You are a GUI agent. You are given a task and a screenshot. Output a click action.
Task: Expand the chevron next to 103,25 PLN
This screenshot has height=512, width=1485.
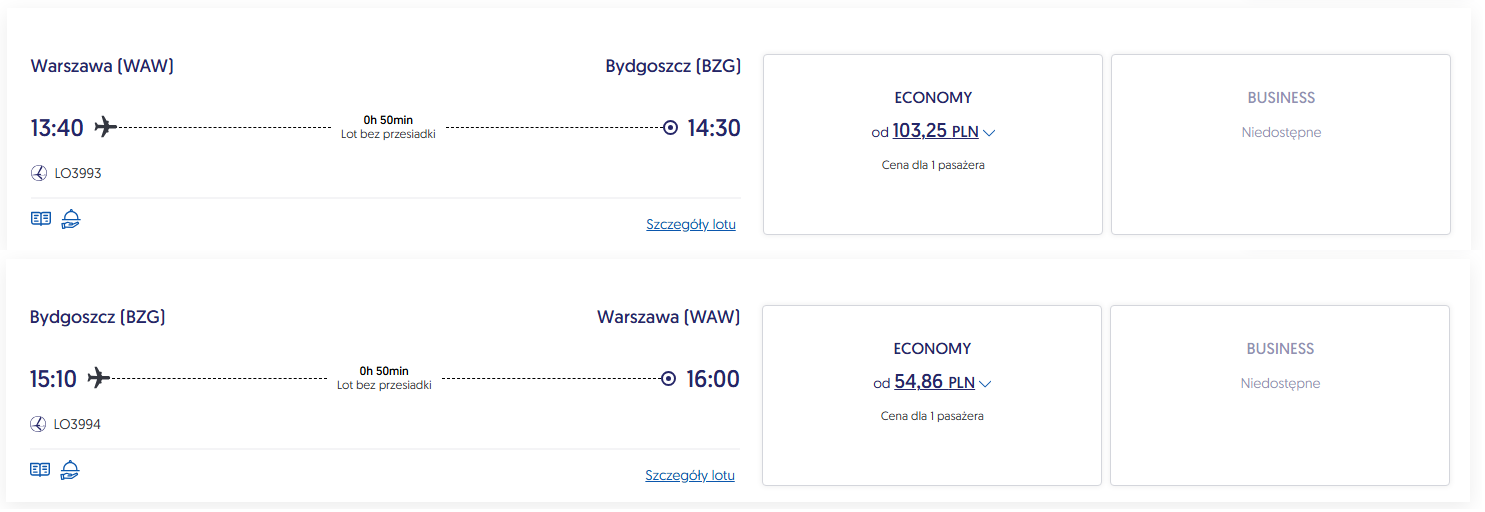pyautogui.click(x=989, y=133)
